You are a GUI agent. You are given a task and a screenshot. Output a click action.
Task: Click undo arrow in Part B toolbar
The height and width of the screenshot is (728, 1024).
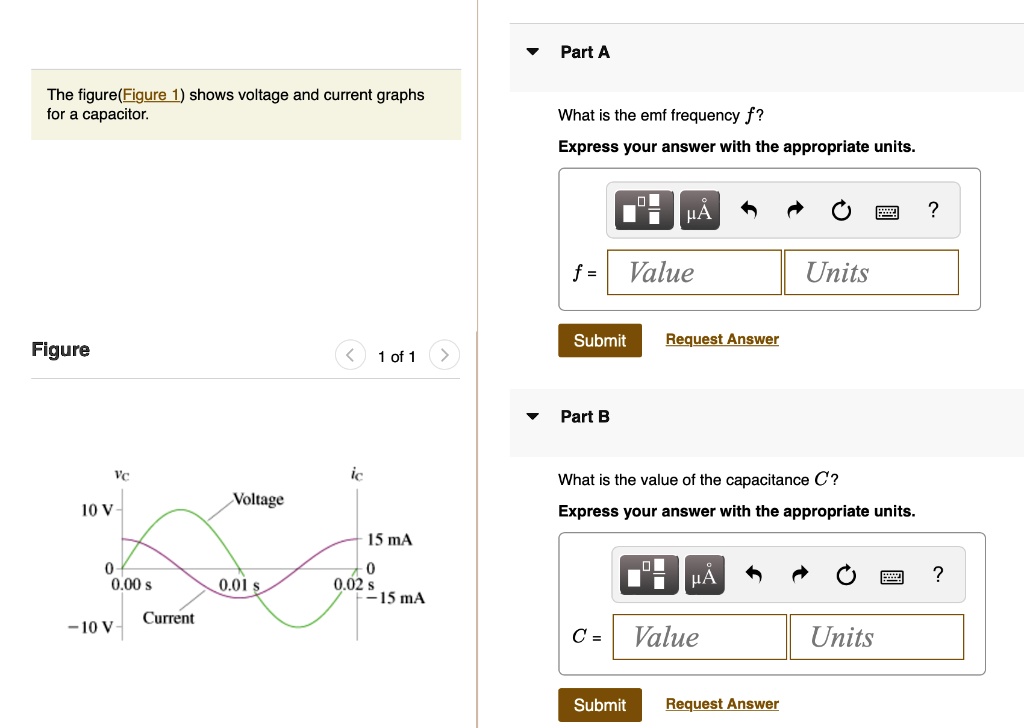click(754, 575)
